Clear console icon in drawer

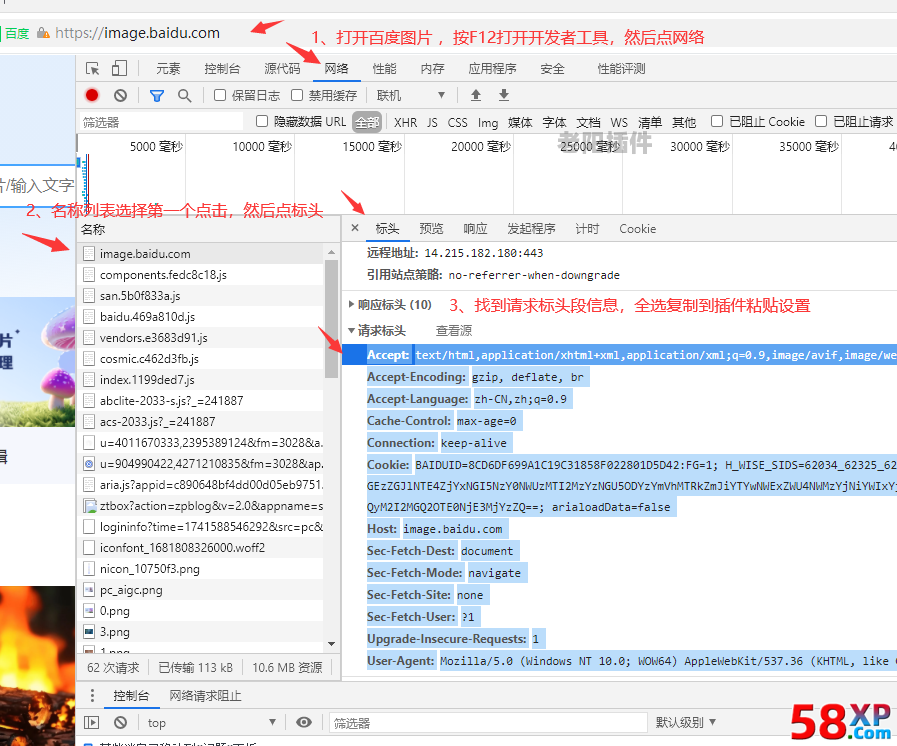pyautogui.click(x=120, y=723)
